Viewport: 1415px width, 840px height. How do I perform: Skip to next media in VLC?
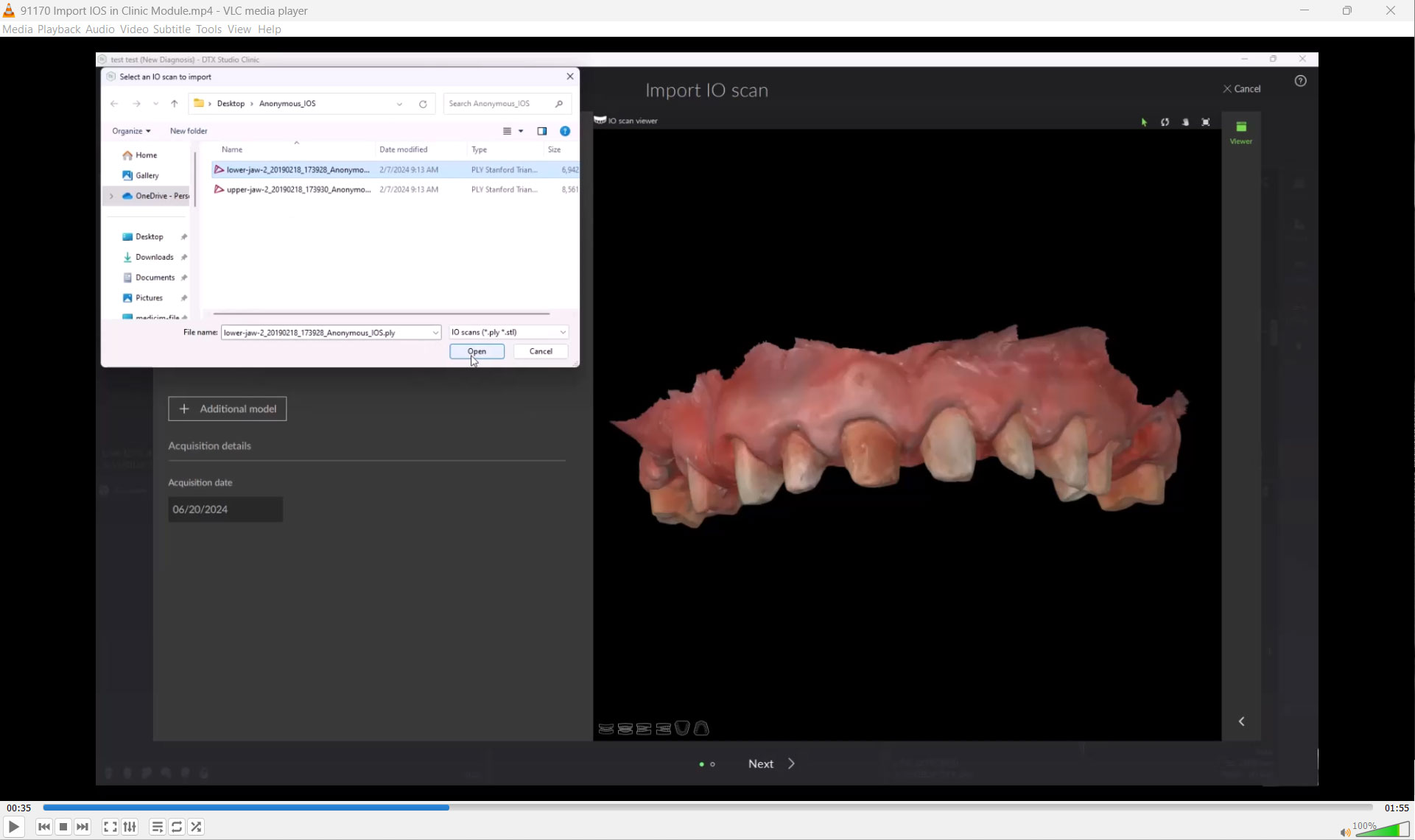click(x=82, y=827)
